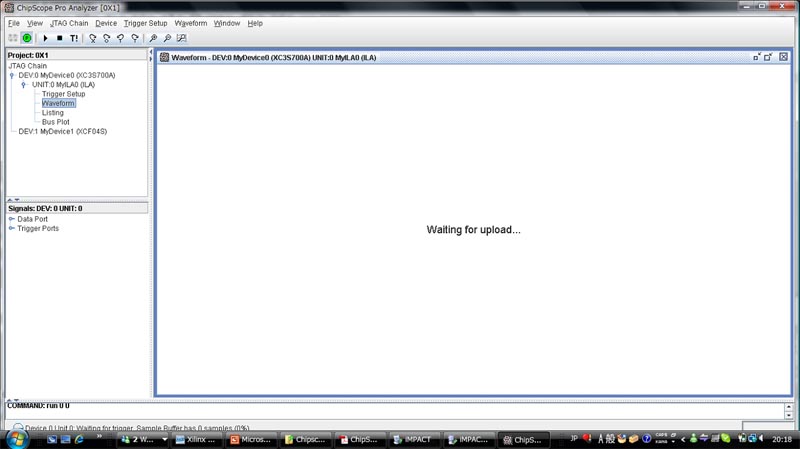Click command log scrollbar up arrow
This screenshot has width=800, height=449.
click(x=789, y=407)
